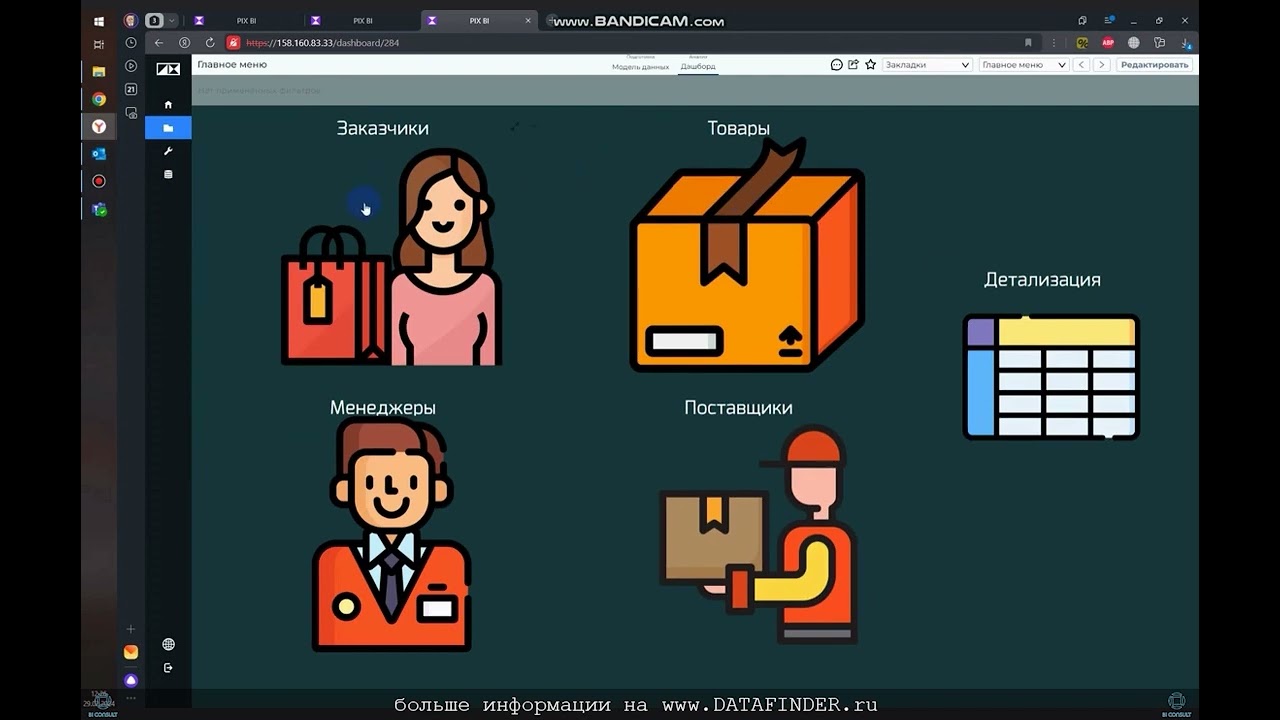Open the wrench settings icon in sidebar

pos(168,151)
